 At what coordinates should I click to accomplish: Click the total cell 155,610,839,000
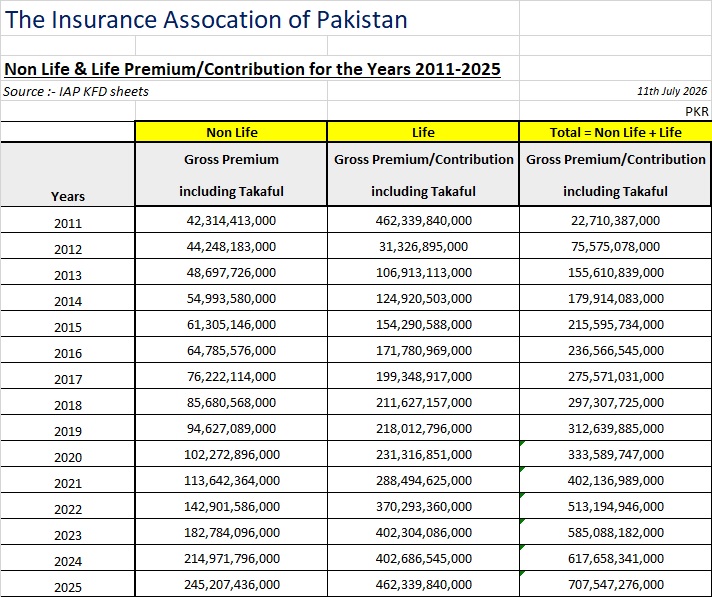click(x=616, y=272)
